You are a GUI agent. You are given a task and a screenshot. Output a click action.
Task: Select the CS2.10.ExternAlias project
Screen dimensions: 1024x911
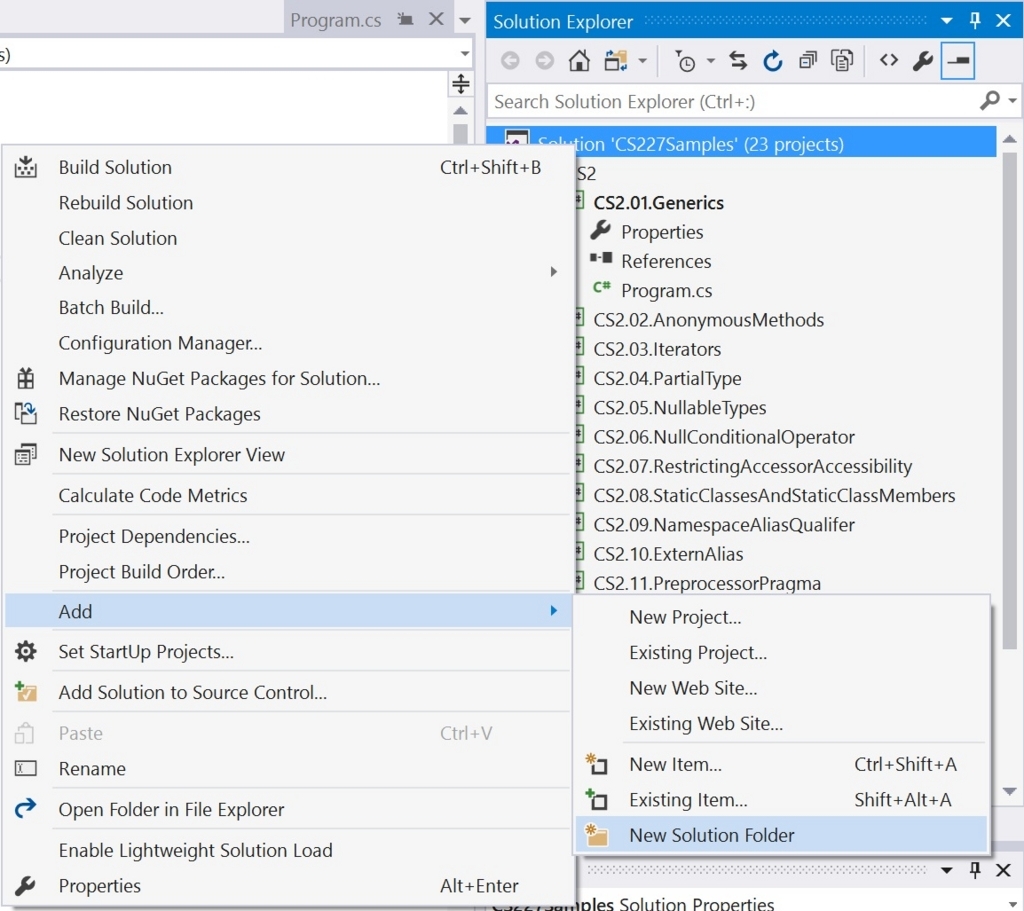click(668, 554)
